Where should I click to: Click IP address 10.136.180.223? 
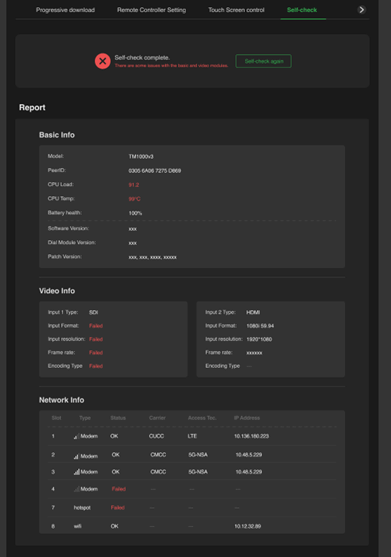(x=251, y=436)
